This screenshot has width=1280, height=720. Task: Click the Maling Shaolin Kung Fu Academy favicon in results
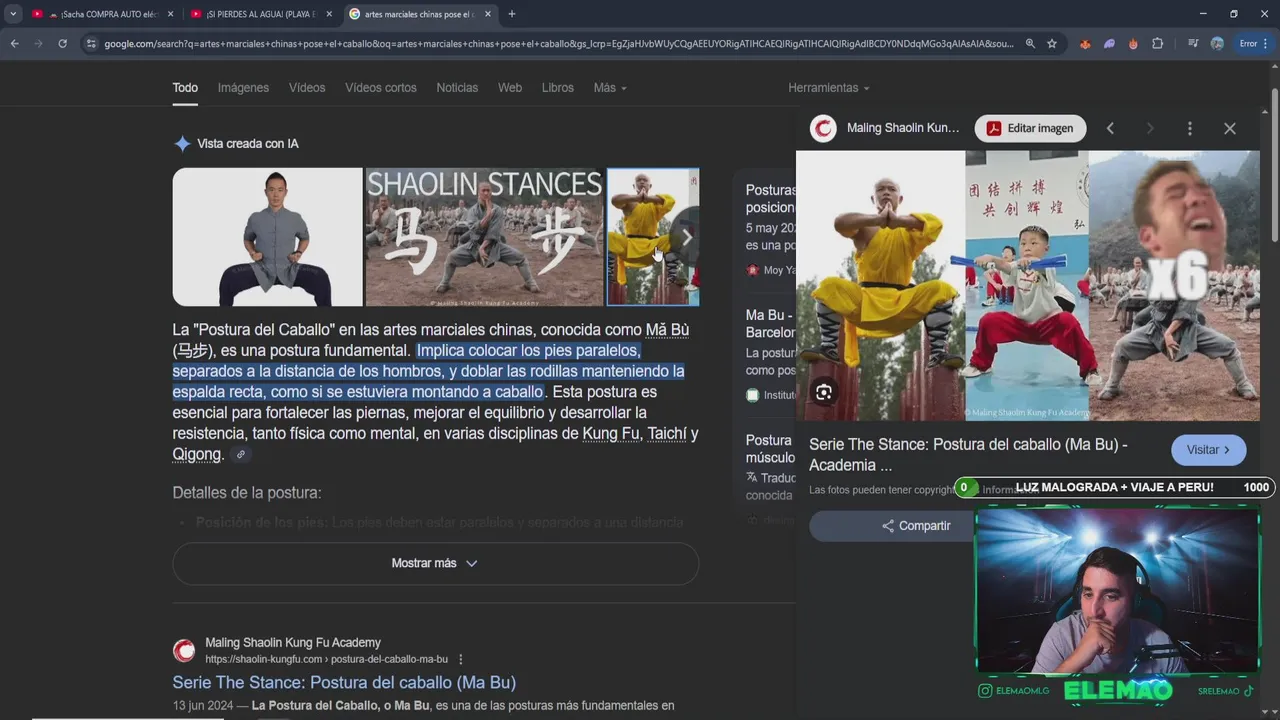pos(184,651)
